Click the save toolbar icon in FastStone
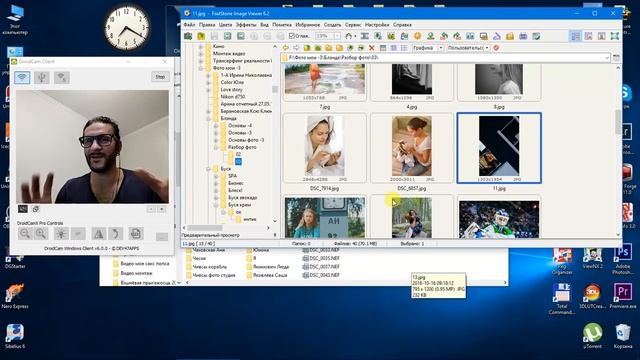 214,36
